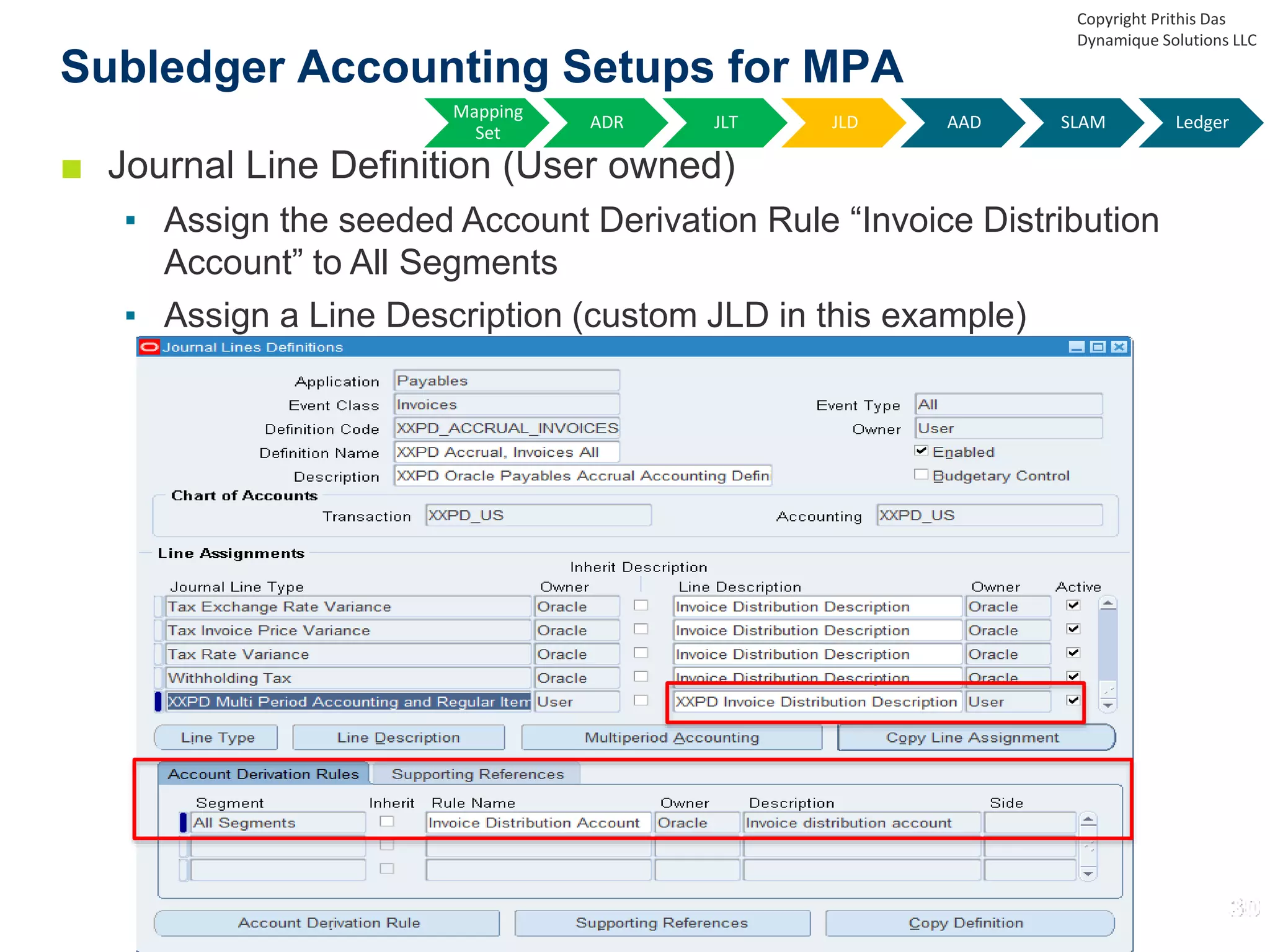The height and width of the screenshot is (952, 1270).
Task: Toggle Inherit Description for Tax Invoice Price Variance
Action: click(x=641, y=628)
